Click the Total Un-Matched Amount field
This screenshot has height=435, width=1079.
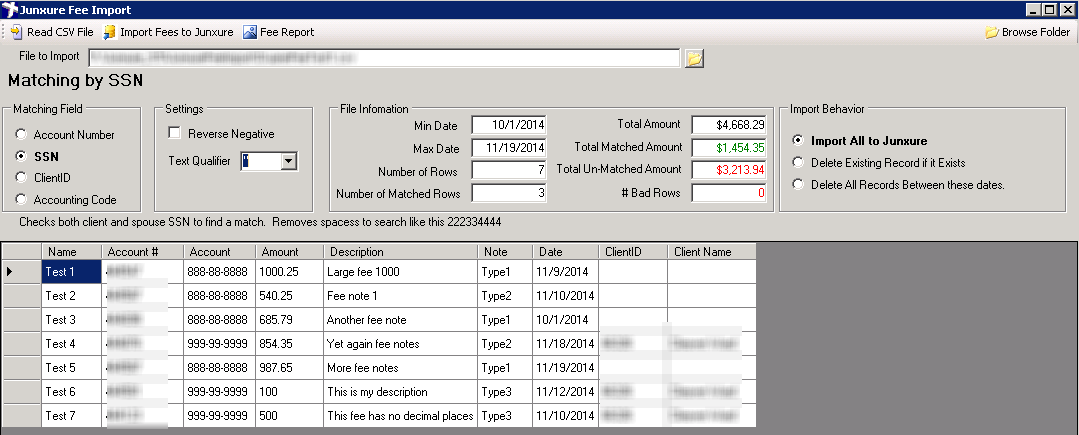[x=729, y=171]
